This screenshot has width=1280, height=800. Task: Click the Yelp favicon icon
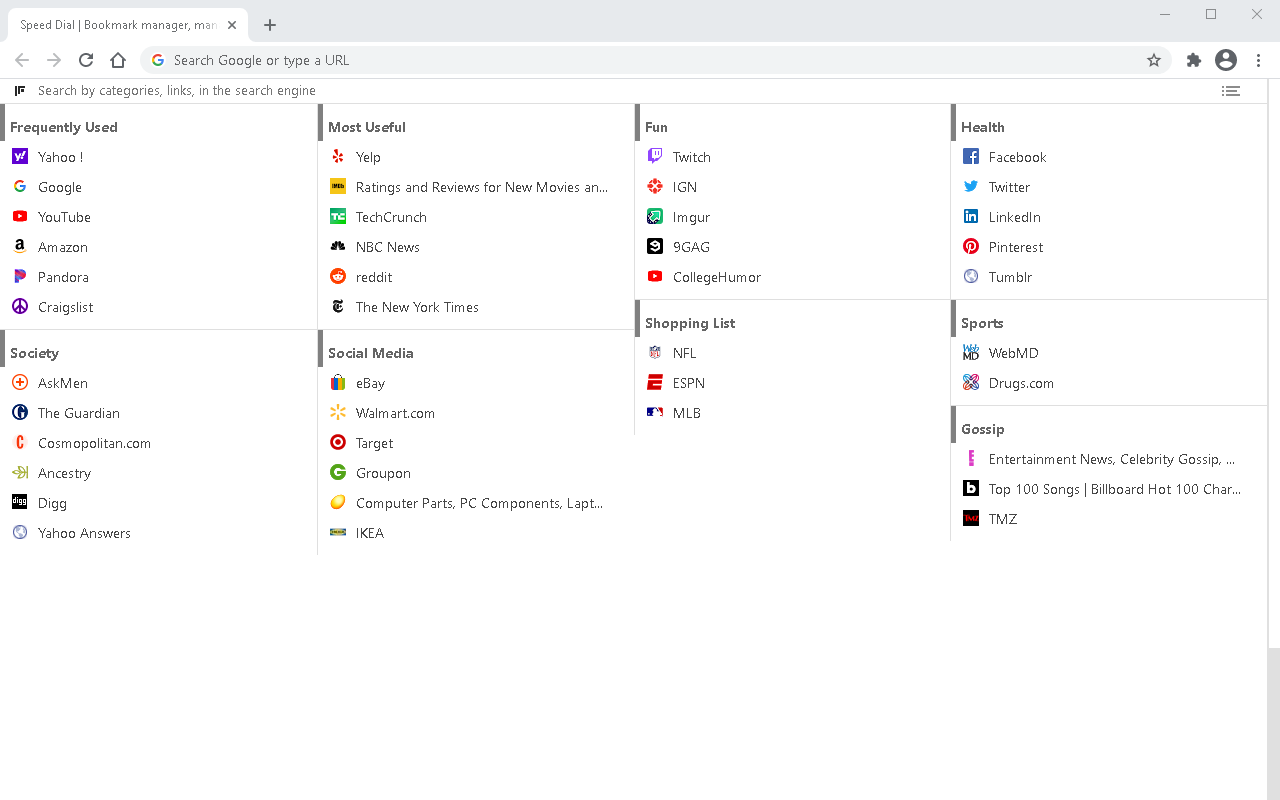point(338,157)
